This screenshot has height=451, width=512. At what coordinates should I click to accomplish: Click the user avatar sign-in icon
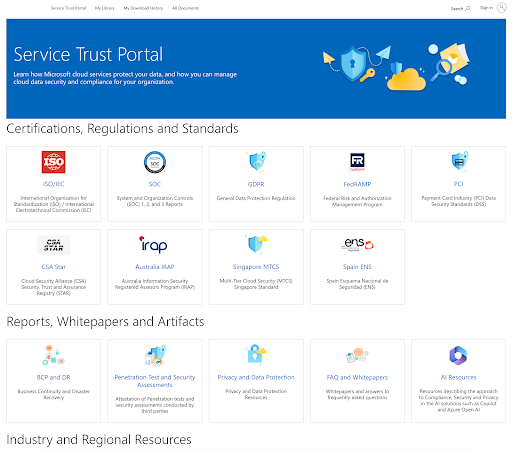501,8
